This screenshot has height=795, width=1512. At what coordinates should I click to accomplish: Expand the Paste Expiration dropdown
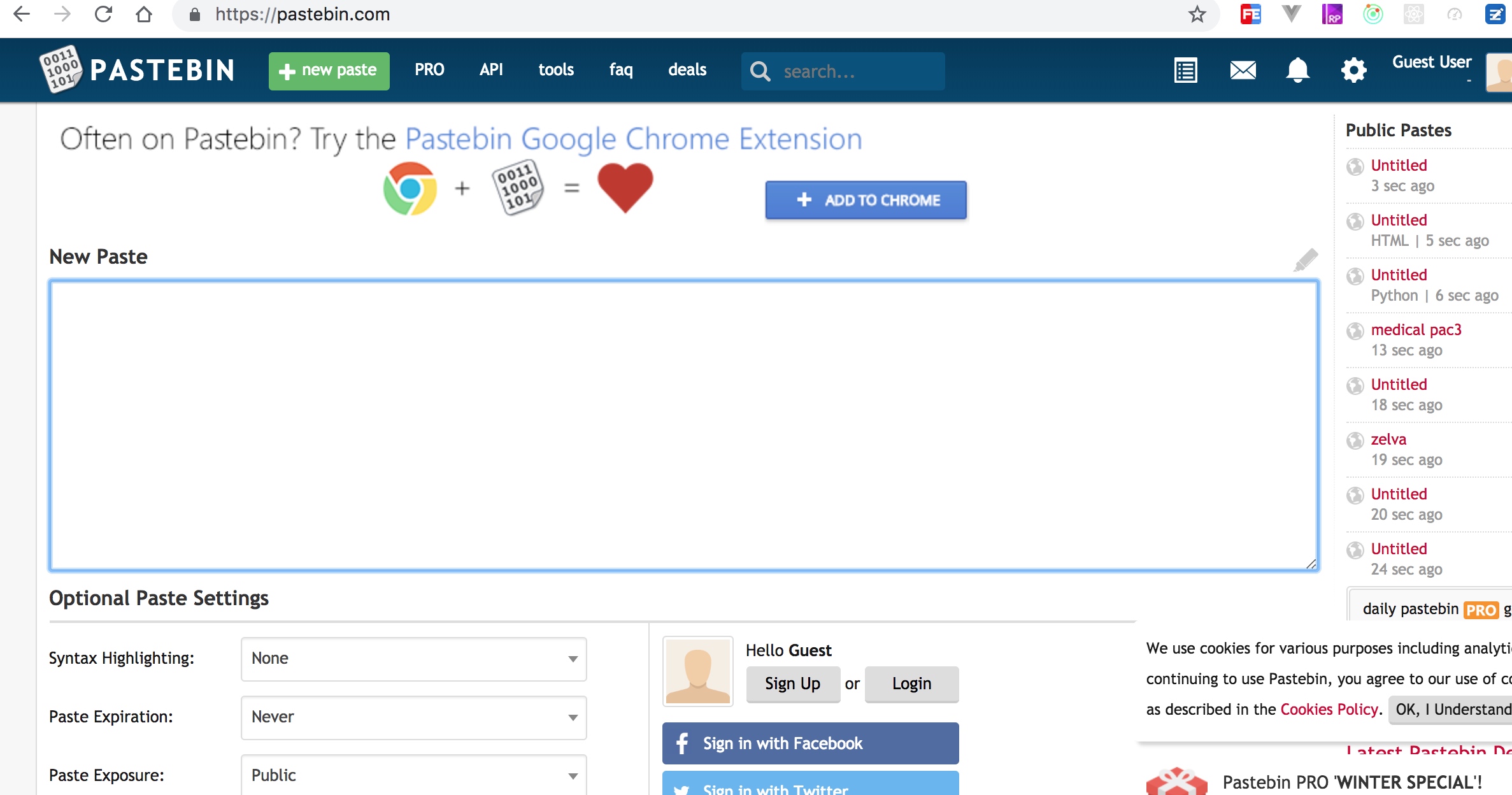[413, 717]
